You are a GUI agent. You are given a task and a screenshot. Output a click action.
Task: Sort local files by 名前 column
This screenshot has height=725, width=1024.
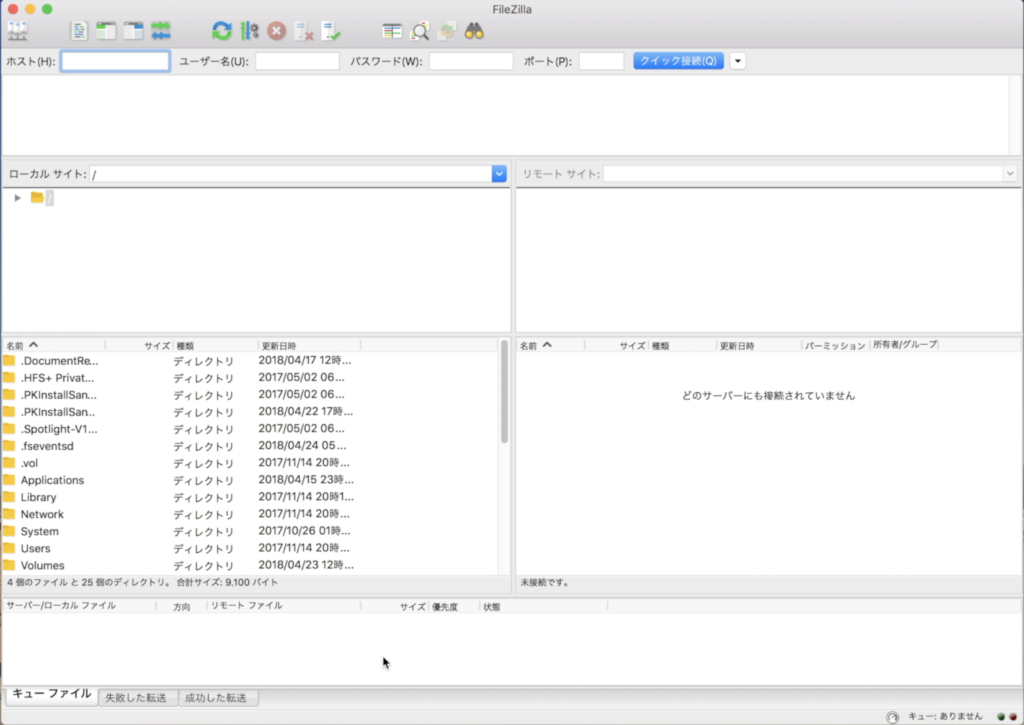point(54,345)
